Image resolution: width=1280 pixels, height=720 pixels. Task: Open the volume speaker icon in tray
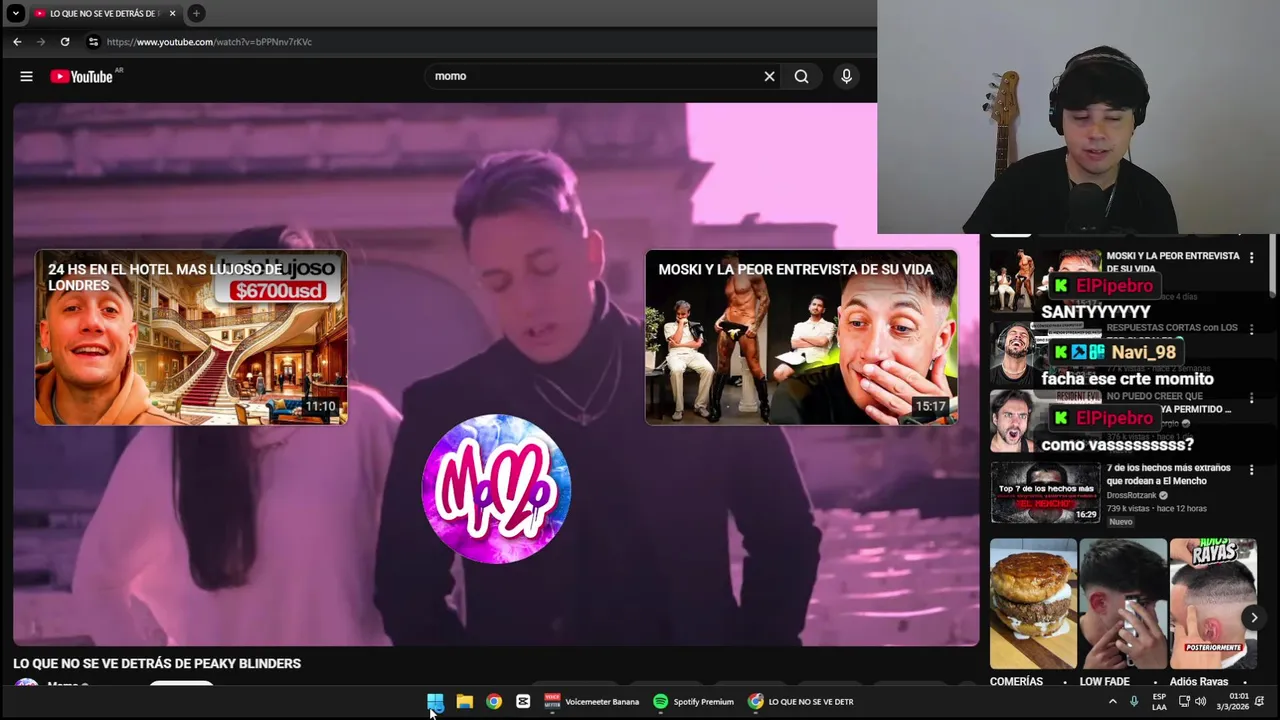[1201, 701]
